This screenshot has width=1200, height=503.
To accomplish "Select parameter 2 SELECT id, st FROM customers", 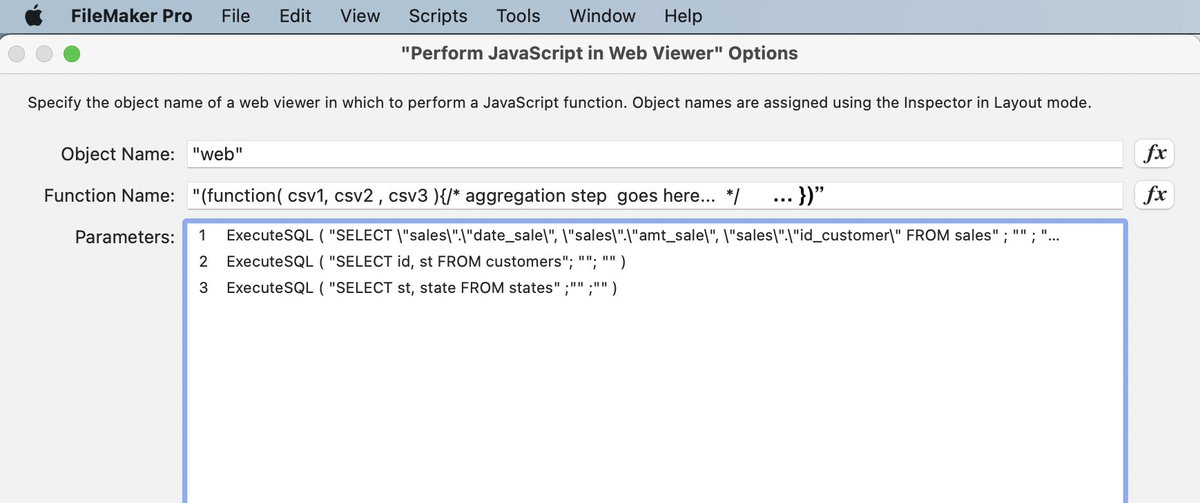I will (x=655, y=262).
